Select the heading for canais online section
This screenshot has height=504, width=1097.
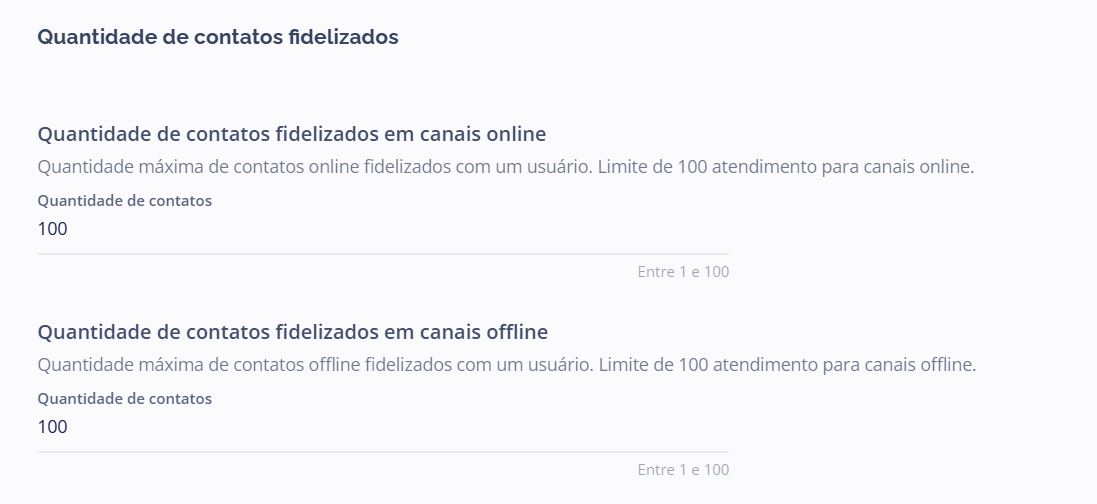(291, 134)
